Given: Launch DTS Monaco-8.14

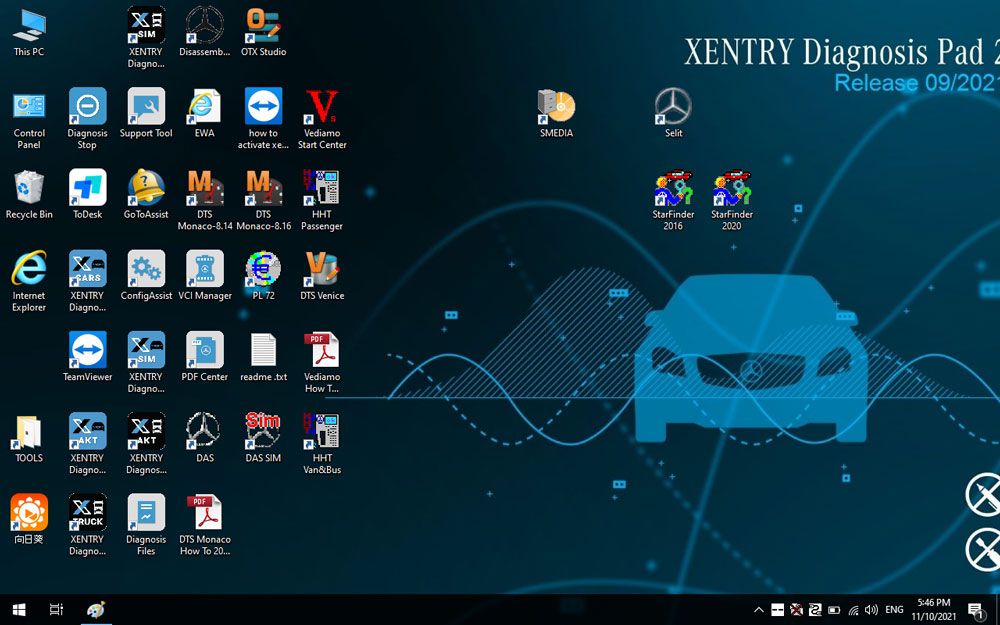Looking at the screenshot, I should 205,200.
